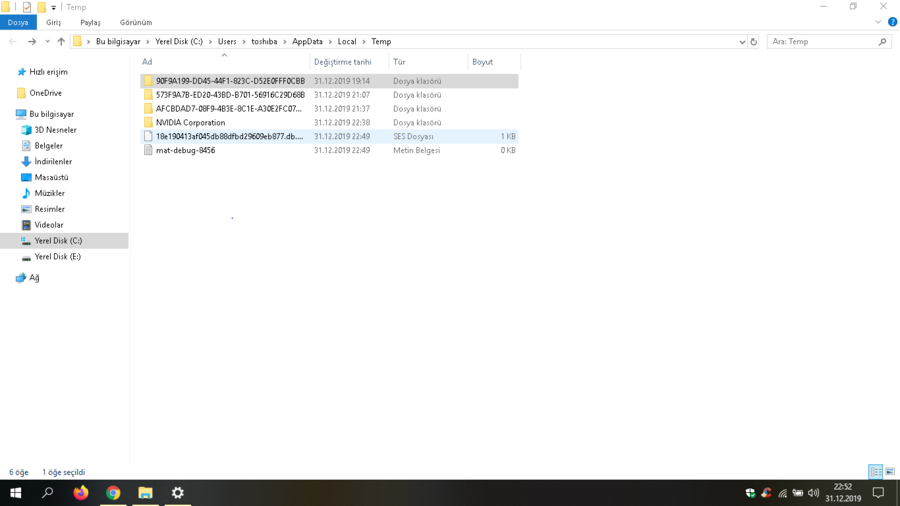
Task: Open the taskbar clock showing 22:52
Action: pyautogui.click(x=843, y=493)
